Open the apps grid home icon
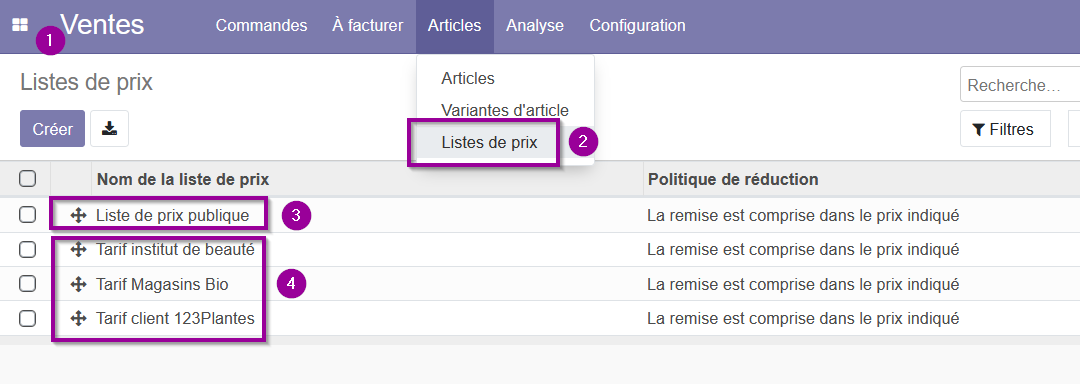Image resolution: width=1080 pixels, height=384 pixels. point(20,25)
